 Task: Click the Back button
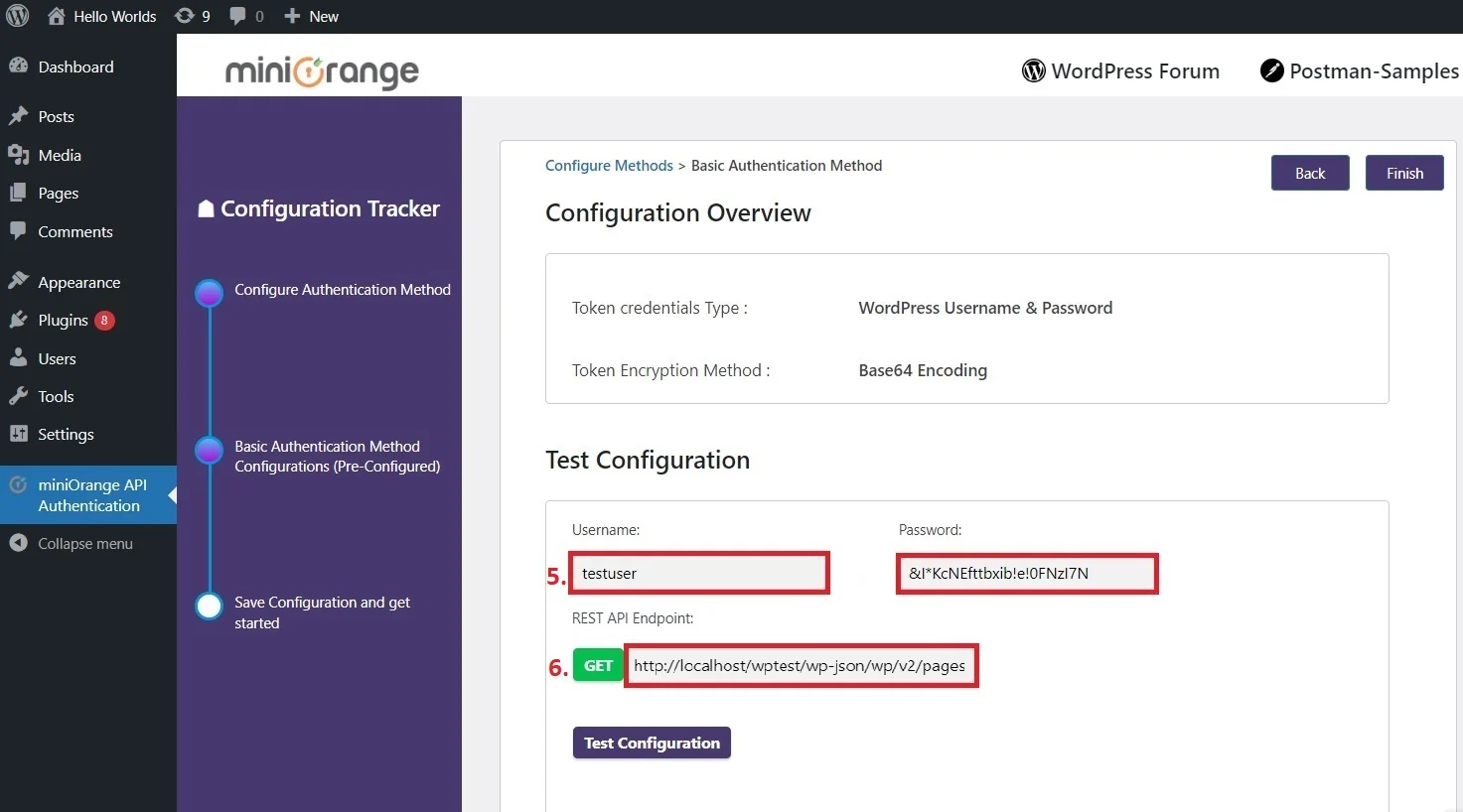click(1310, 173)
